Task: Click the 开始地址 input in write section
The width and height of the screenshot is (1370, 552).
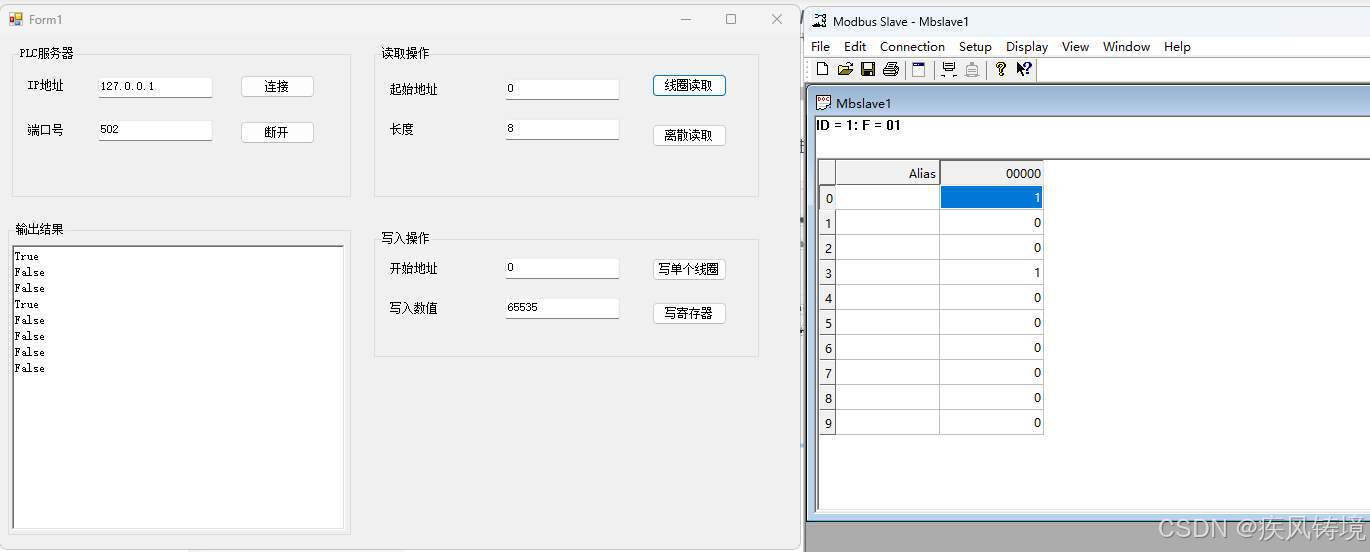Action: click(562, 268)
